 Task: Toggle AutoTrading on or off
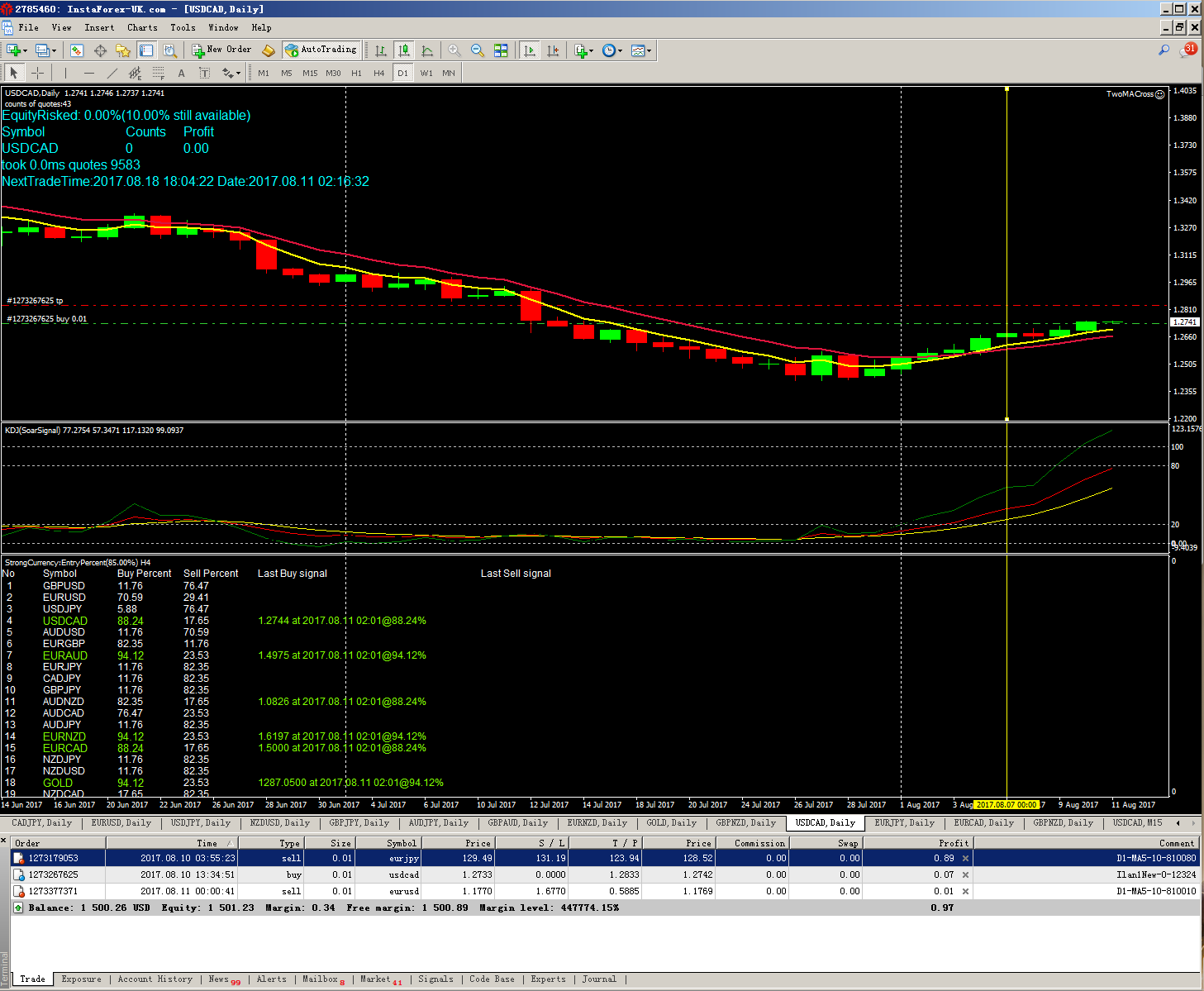tap(321, 50)
